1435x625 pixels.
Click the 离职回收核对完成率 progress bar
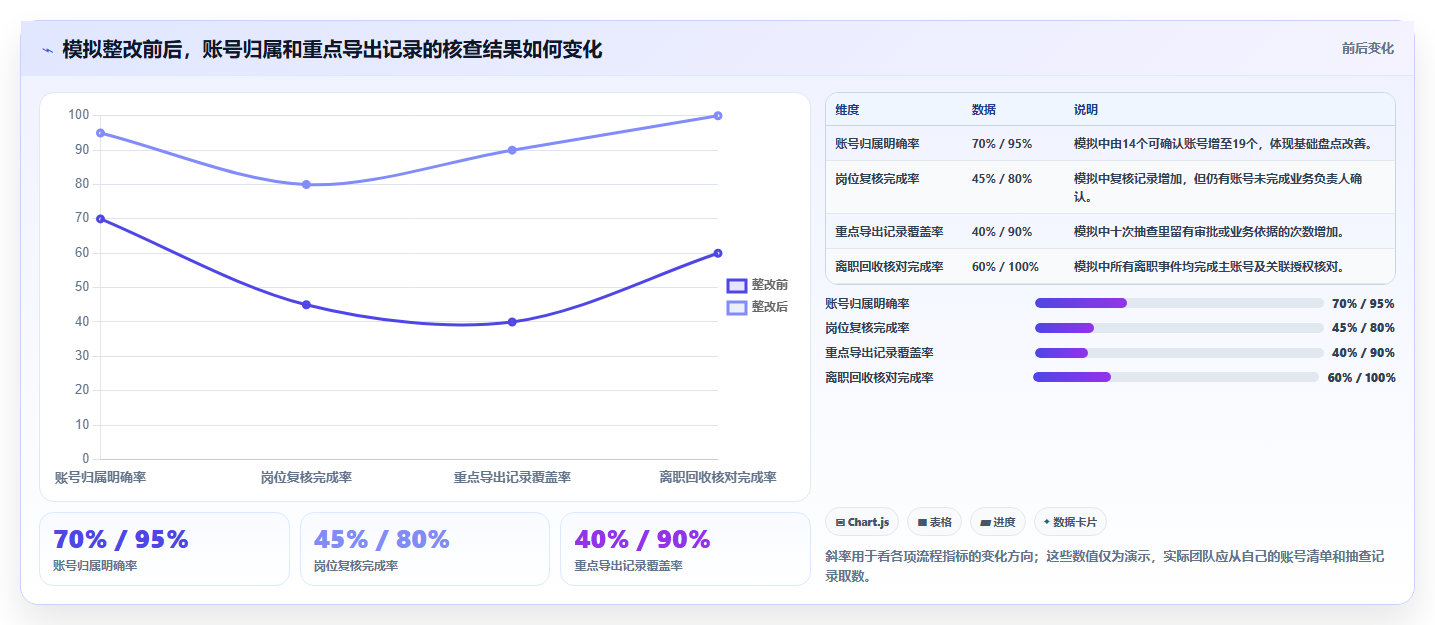coord(1176,377)
